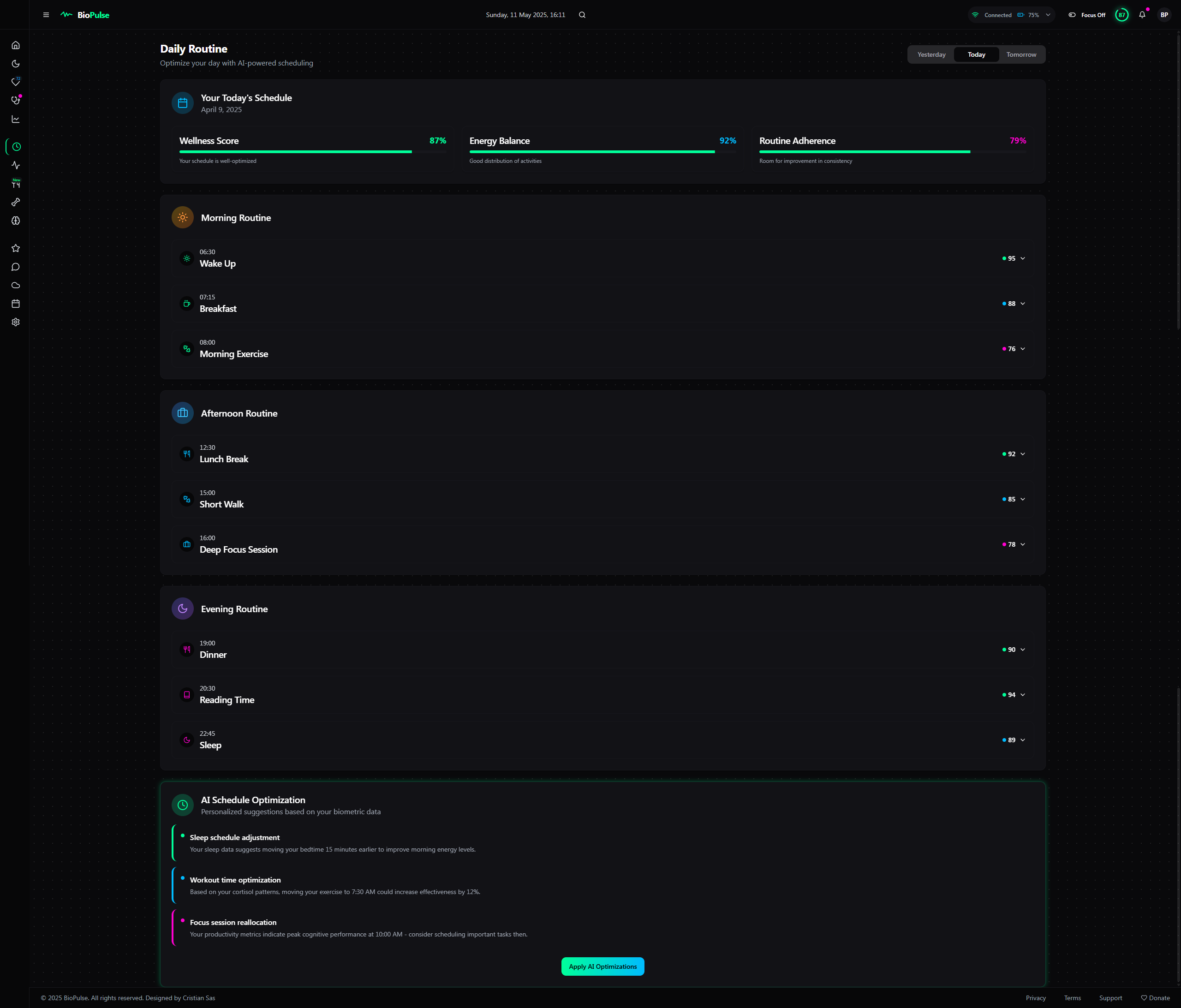Open the hamburger menu icon

46,15
